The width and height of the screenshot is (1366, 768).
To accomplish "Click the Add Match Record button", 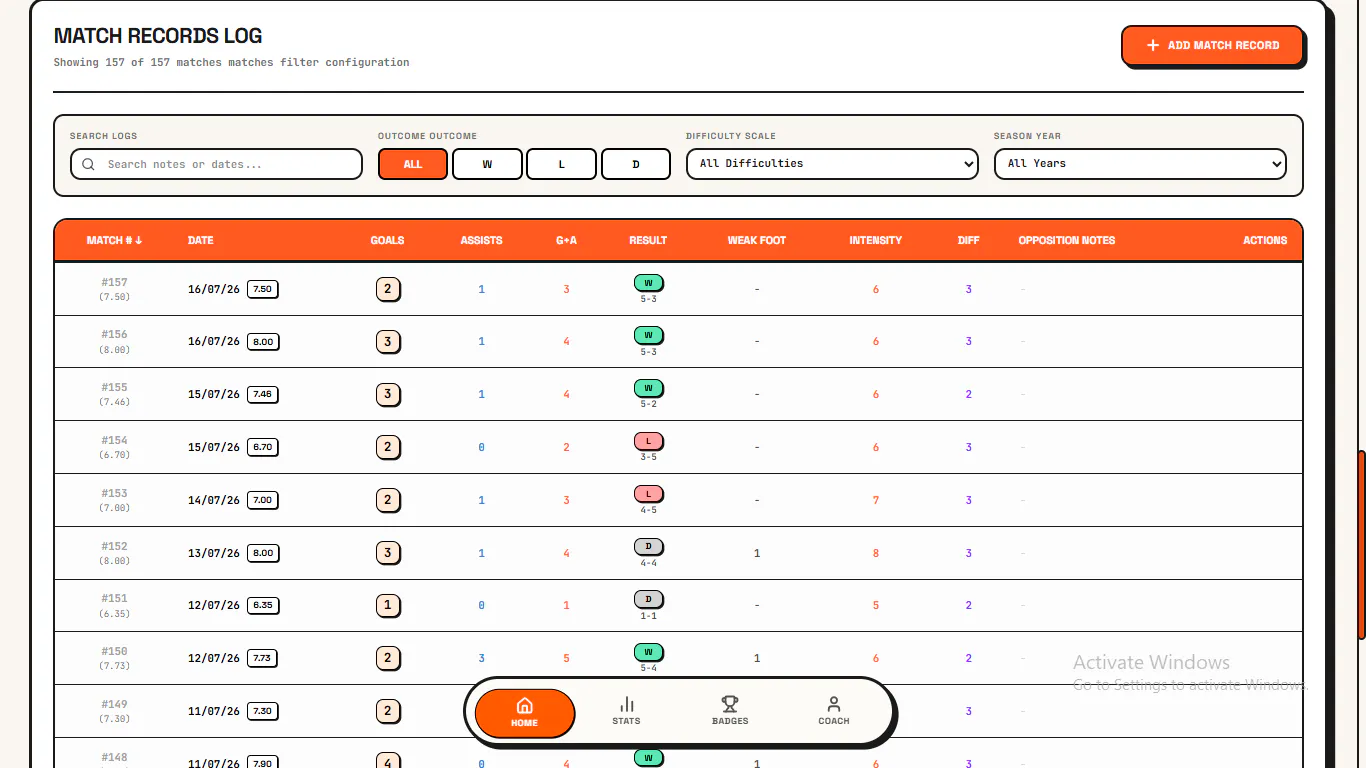I will (1213, 45).
